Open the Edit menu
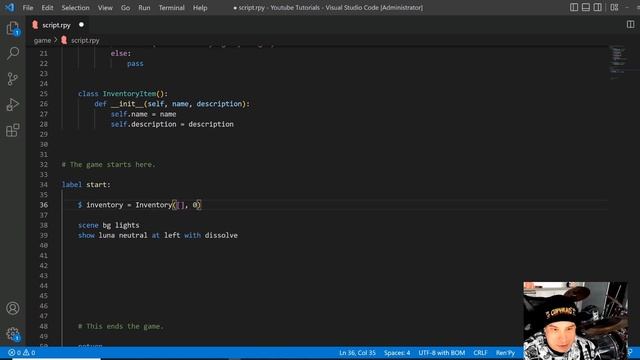Screen dimensions: 640x360 [47, 8]
